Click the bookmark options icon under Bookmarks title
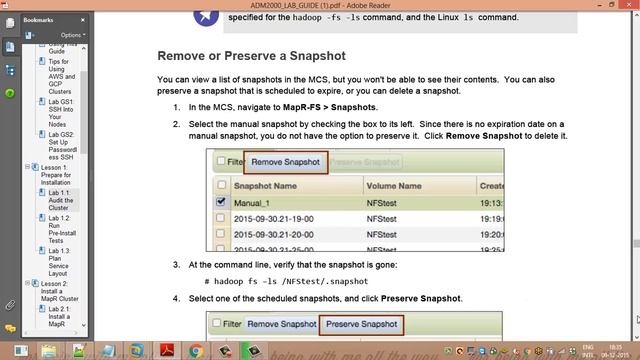The image size is (640, 360). coord(29,35)
